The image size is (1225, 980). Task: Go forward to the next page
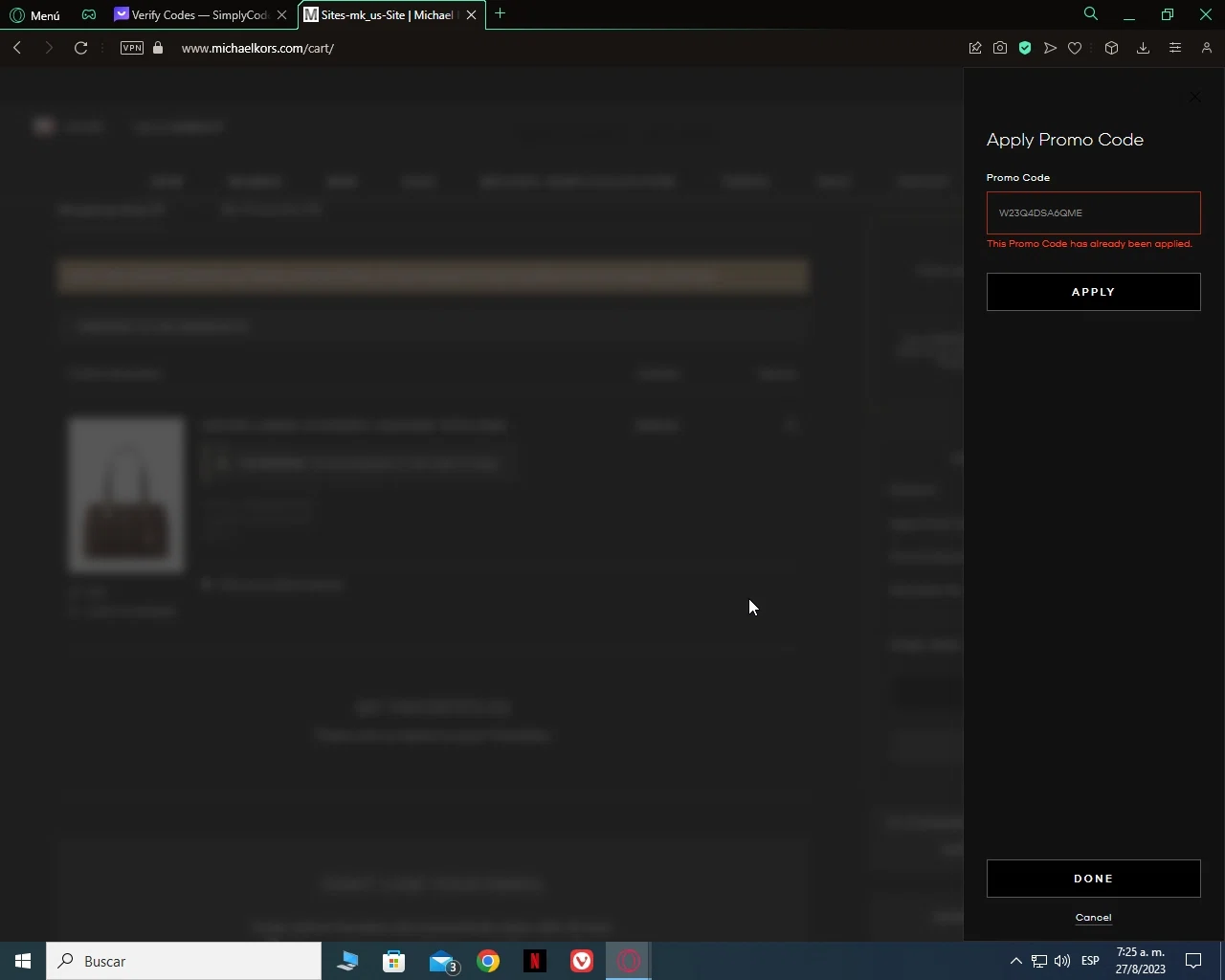(x=49, y=48)
